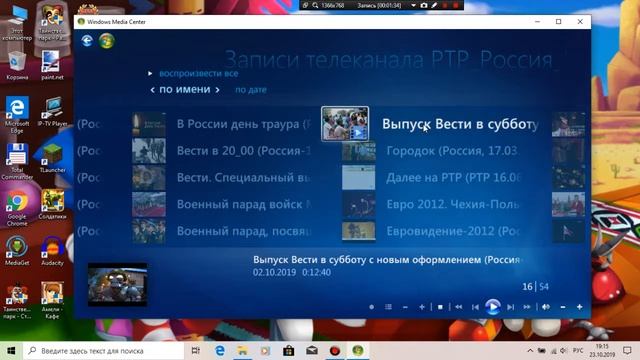The width and height of the screenshot is (640, 360).
Task: Click highlighted thumbnail of Вести в субботу
Action: click(345, 124)
